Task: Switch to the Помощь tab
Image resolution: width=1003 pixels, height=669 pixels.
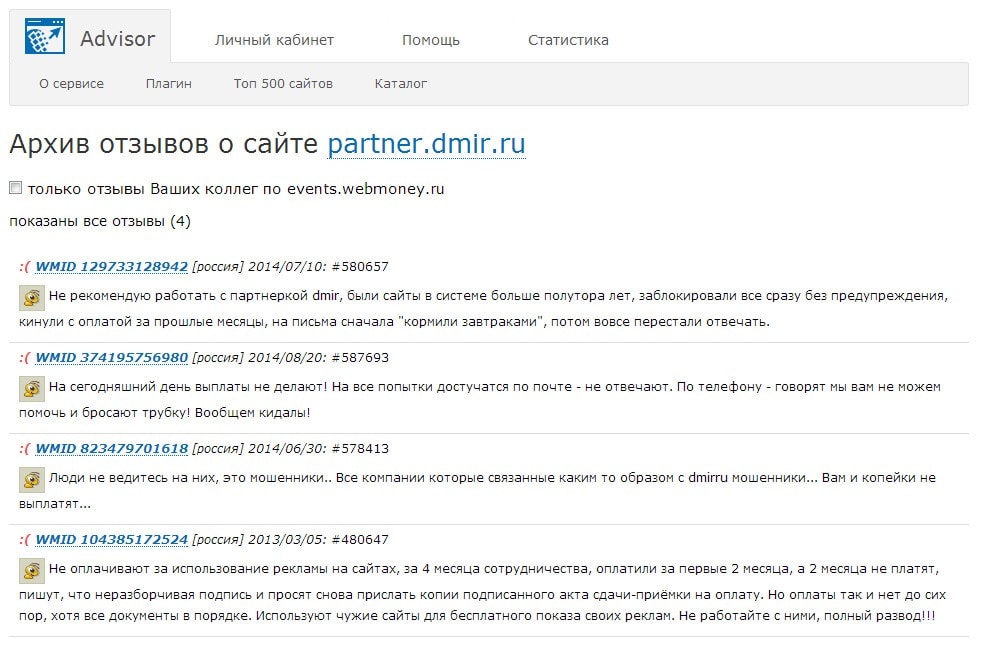Action: pyautogui.click(x=430, y=40)
